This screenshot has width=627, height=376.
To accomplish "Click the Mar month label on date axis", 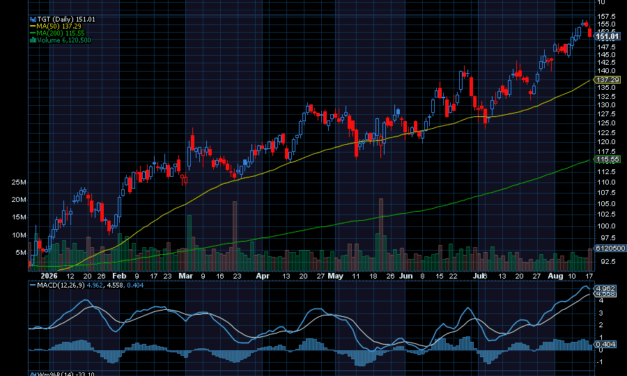I will (186, 276).
